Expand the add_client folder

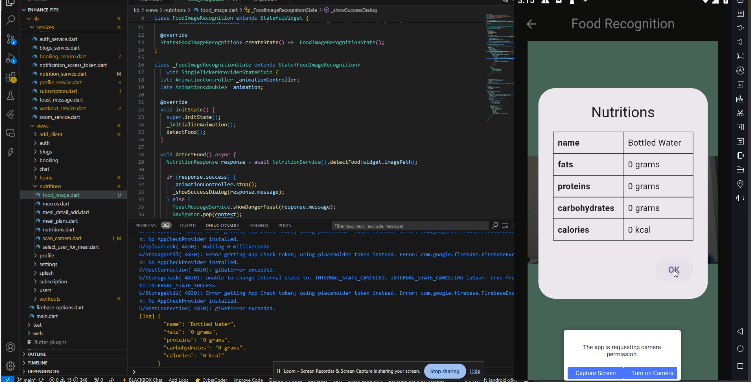pyautogui.click(x=51, y=135)
